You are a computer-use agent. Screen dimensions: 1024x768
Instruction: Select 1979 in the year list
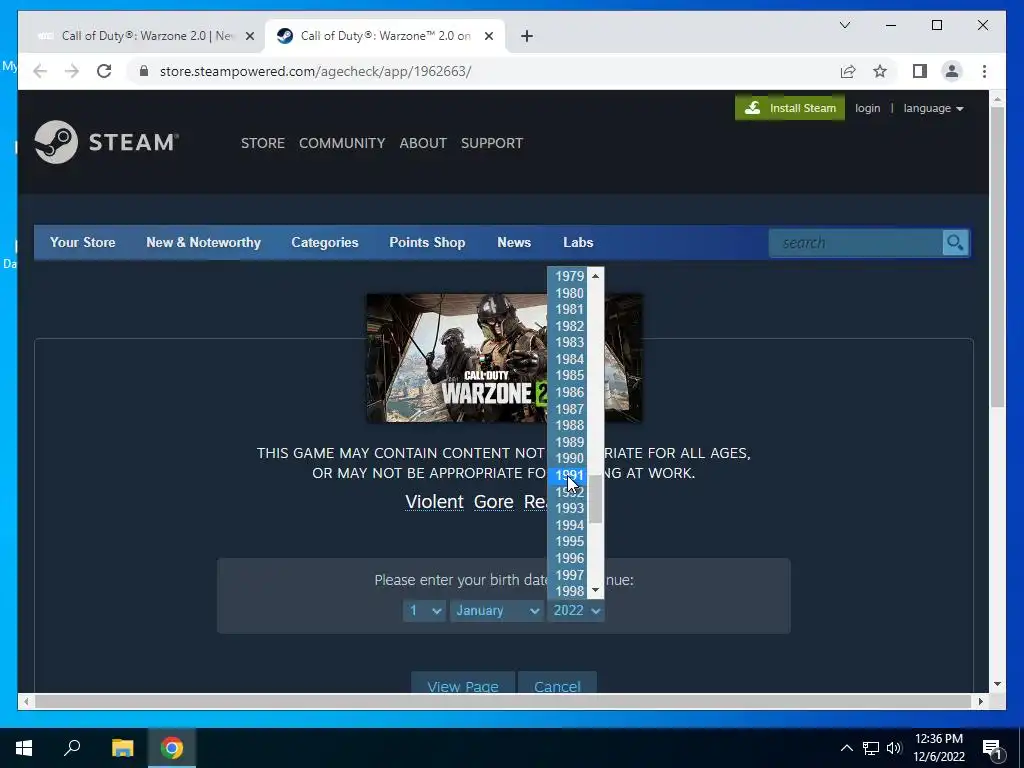click(569, 276)
